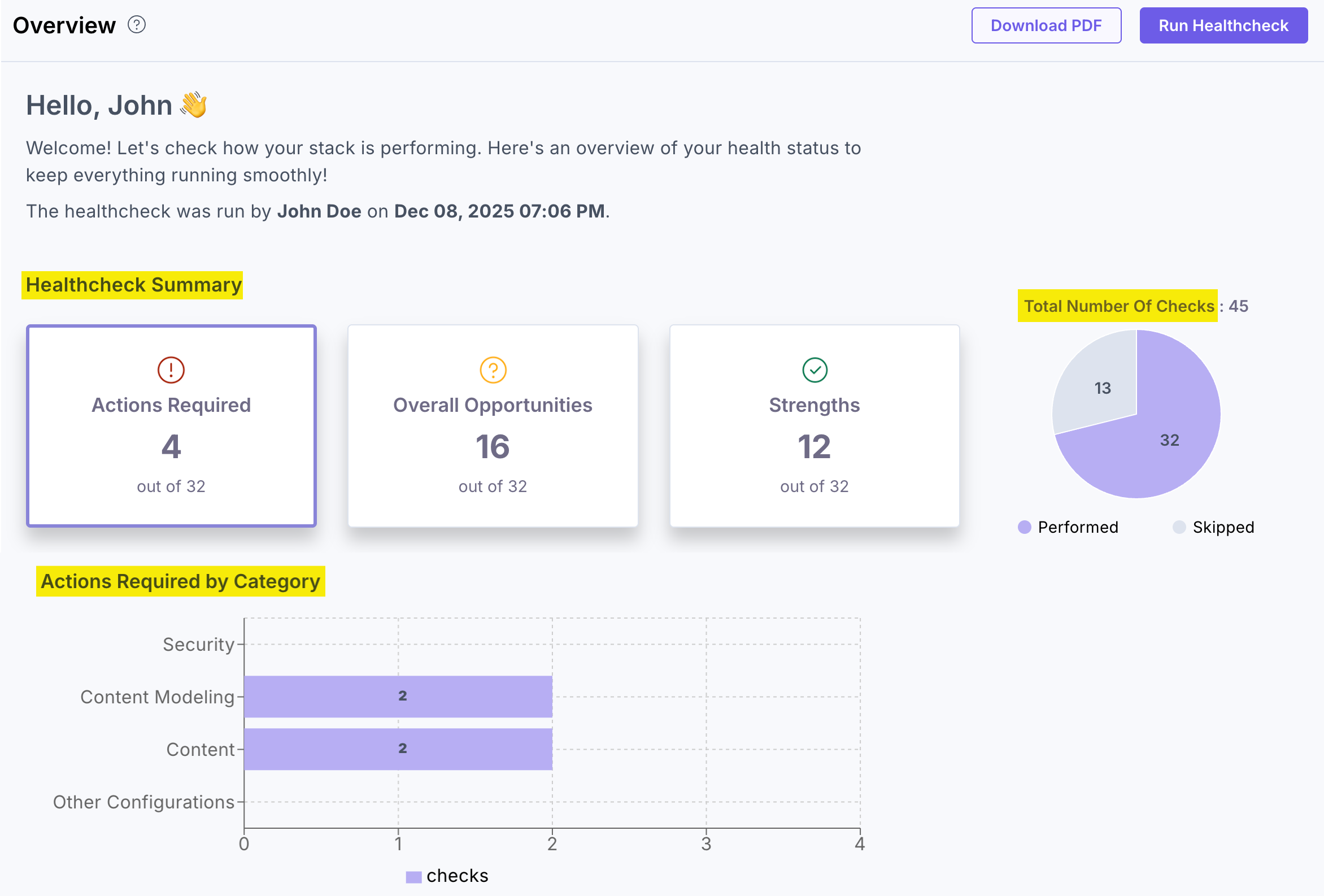The width and height of the screenshot is (1324, 896).
Task: Click the Run Healthcheck button
Action: pyautogui.click(x=1223, y=25)
